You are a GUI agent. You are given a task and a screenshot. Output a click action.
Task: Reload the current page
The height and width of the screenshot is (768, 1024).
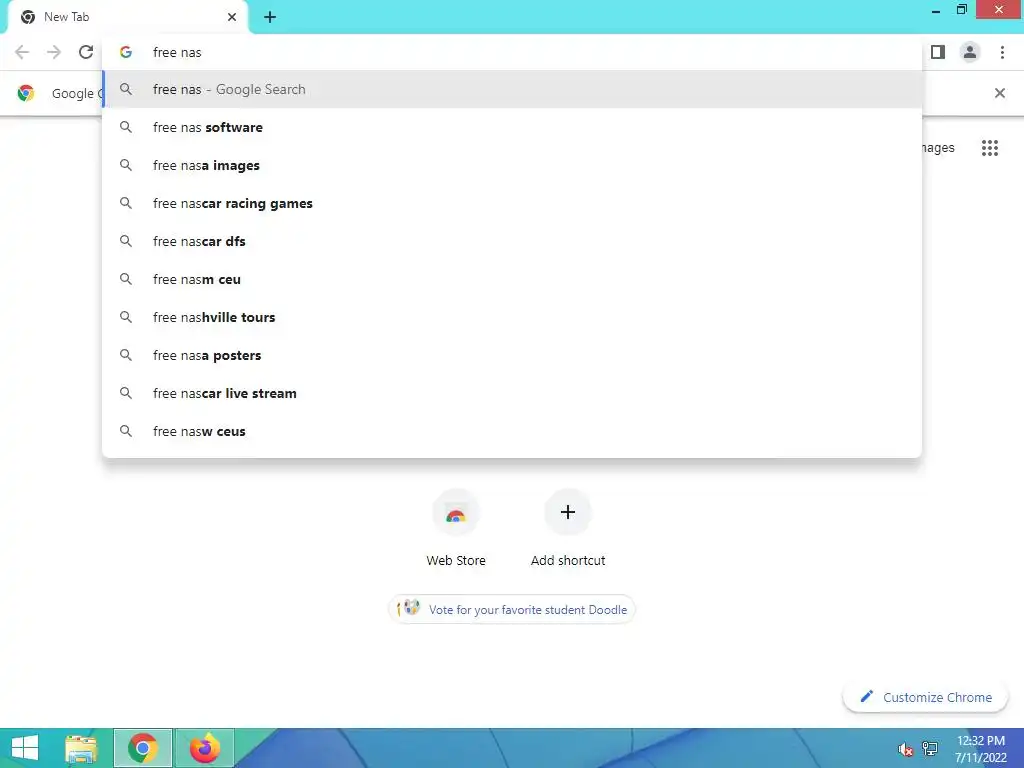(86, 52)
